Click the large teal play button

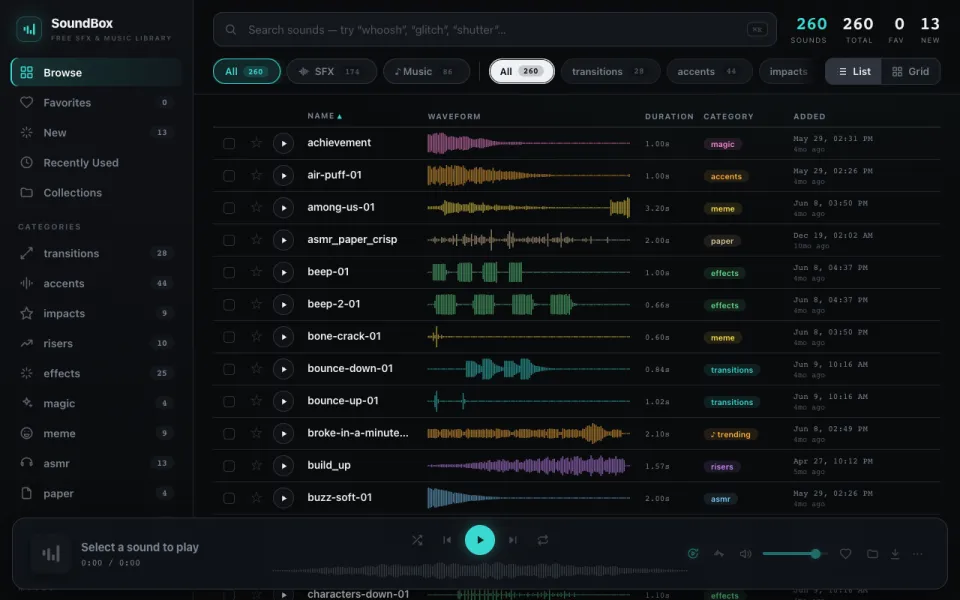pyautogui.click(x=480, y=540)
